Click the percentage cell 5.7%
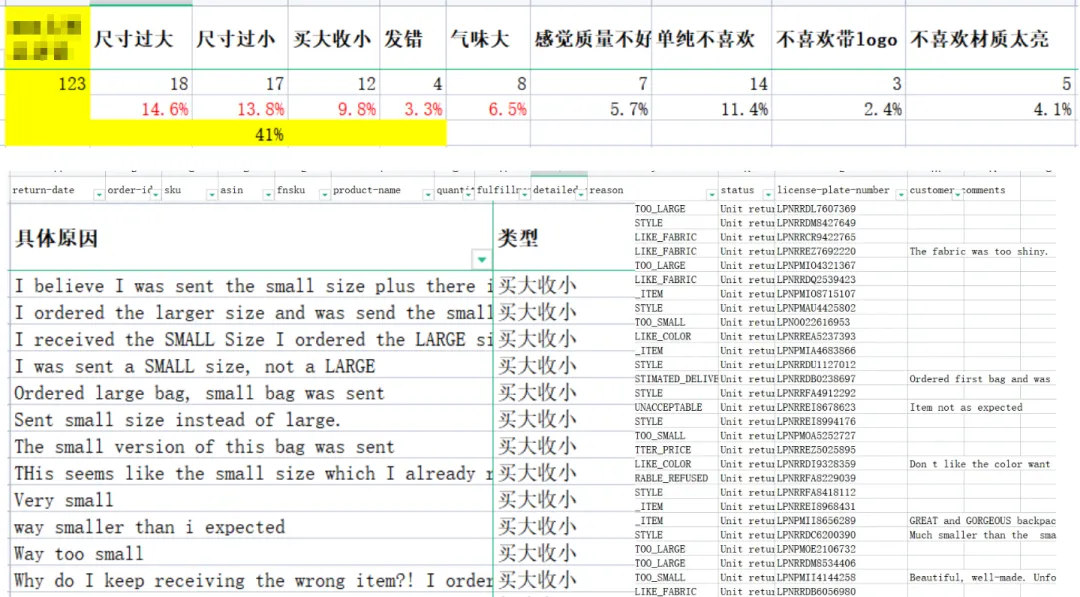The image size is (1080, 597). click(x=591, y=109)
